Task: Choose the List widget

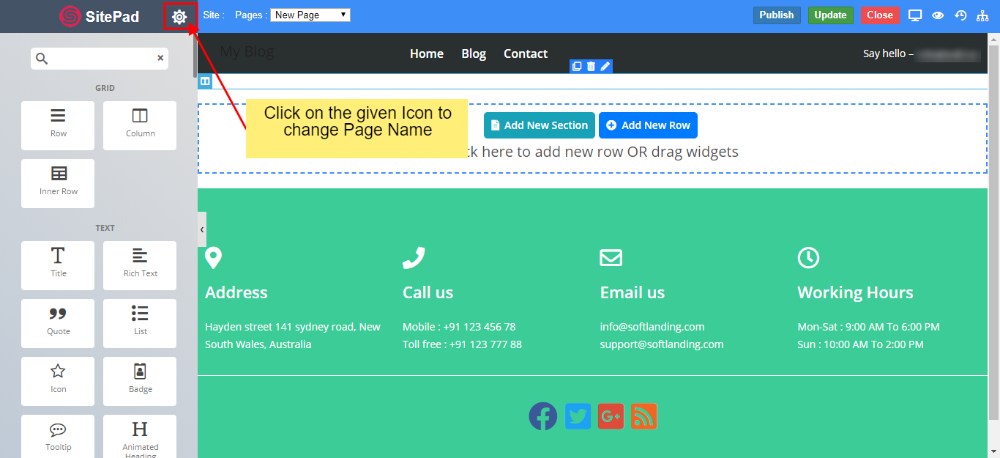Action: 140,320
